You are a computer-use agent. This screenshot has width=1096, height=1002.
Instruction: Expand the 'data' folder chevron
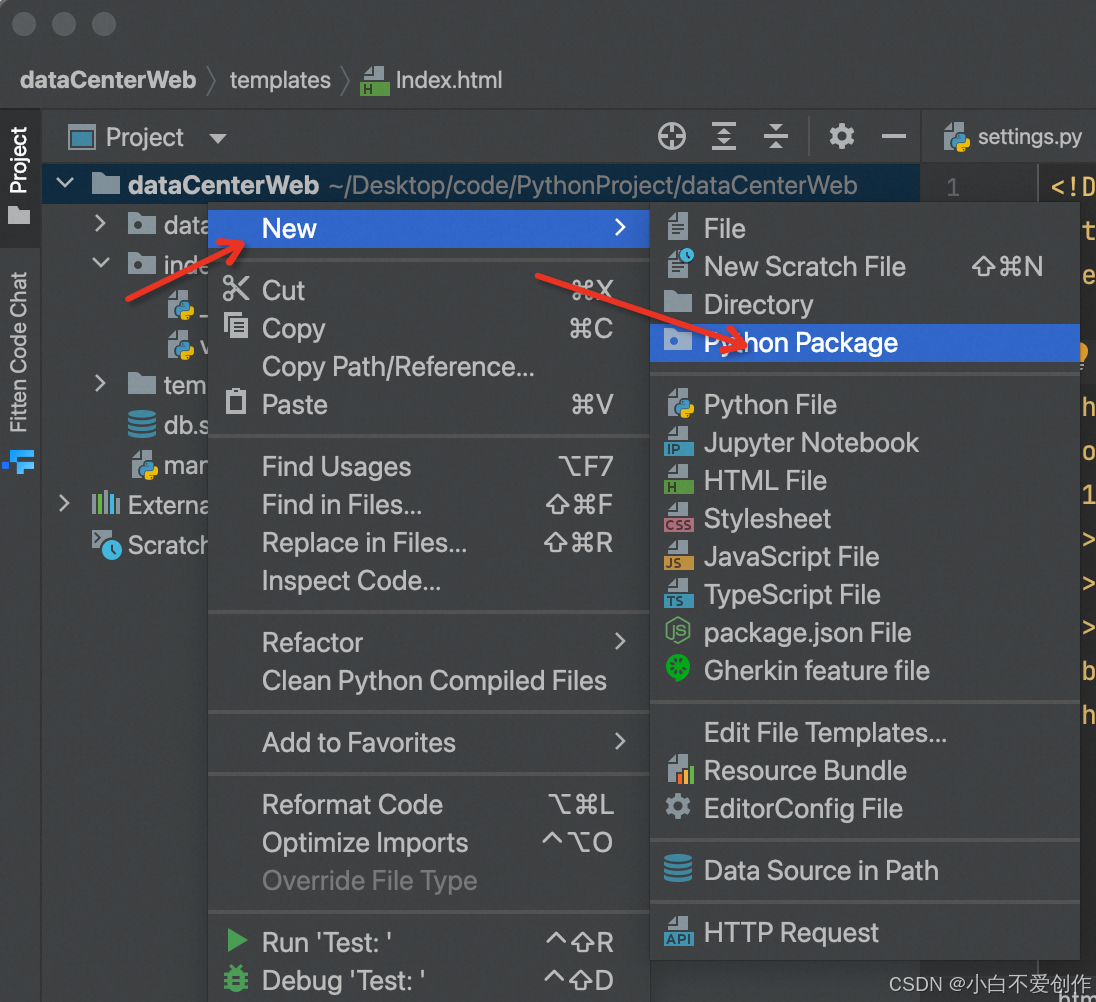point(100,224)
